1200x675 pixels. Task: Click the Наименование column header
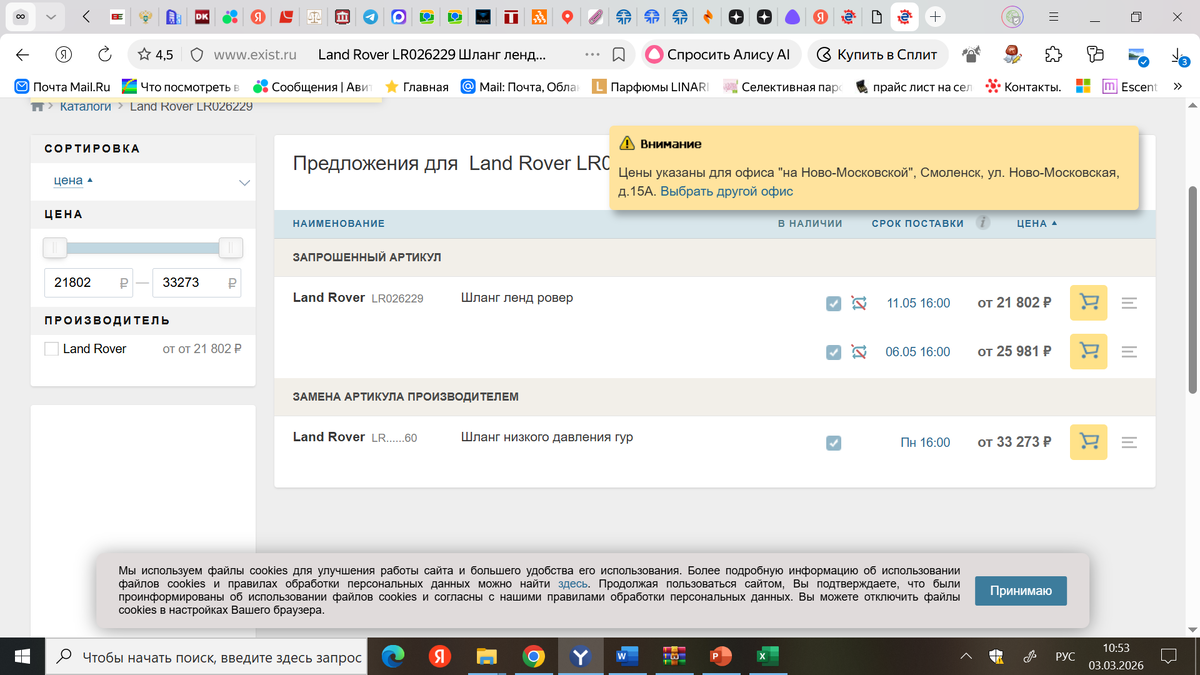339,223
